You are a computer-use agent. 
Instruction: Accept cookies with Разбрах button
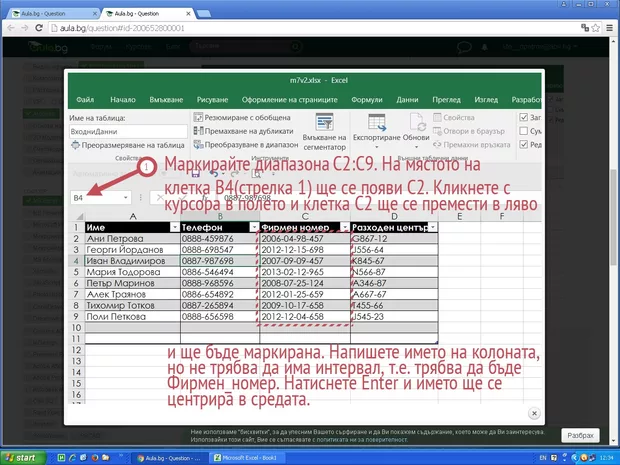pos(580,435)
